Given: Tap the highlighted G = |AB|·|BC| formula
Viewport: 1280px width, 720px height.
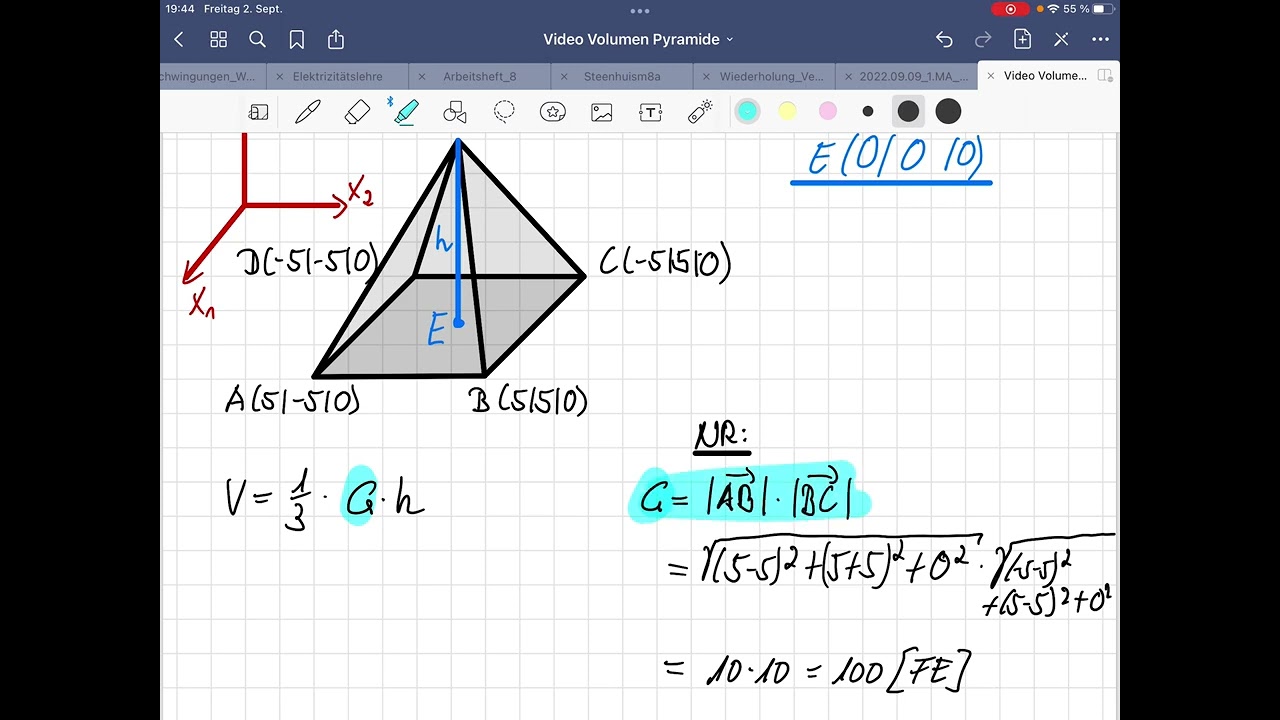Looking at the screenshot, I should click(750, 494).
